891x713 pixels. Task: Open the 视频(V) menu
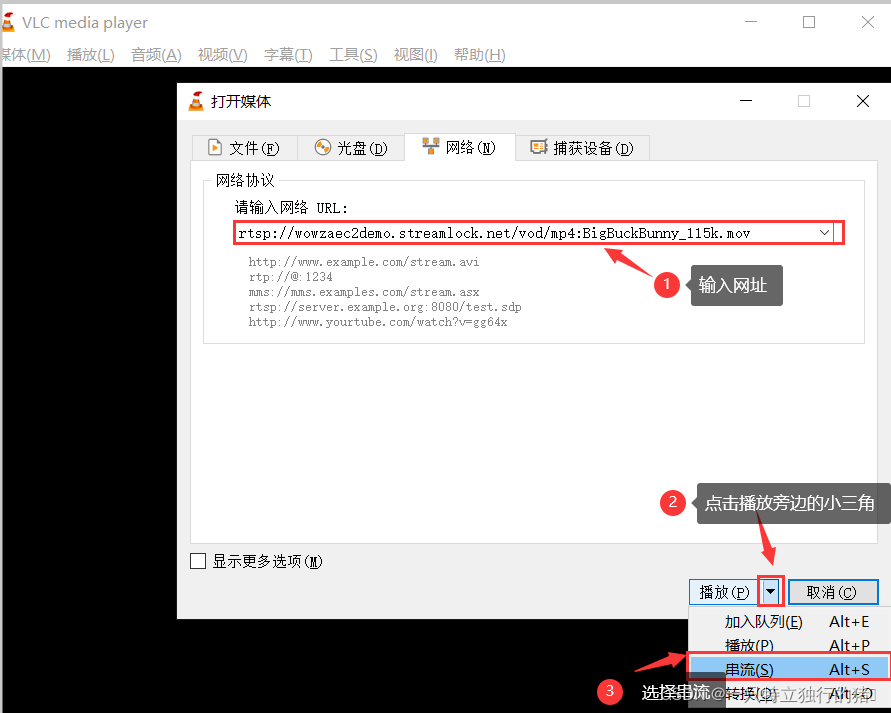222,55
